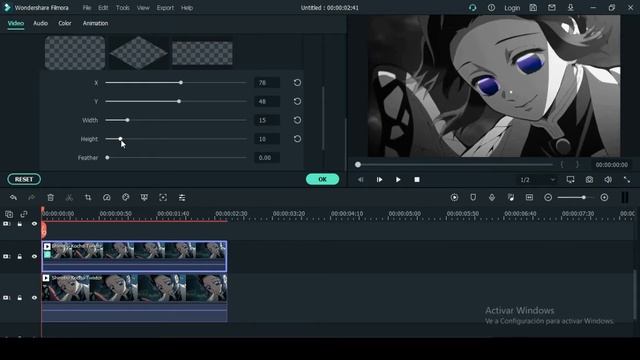The height and width of the screenshot is (360, 640).
Task: Reset the Width value
Action: coord(297,120)
